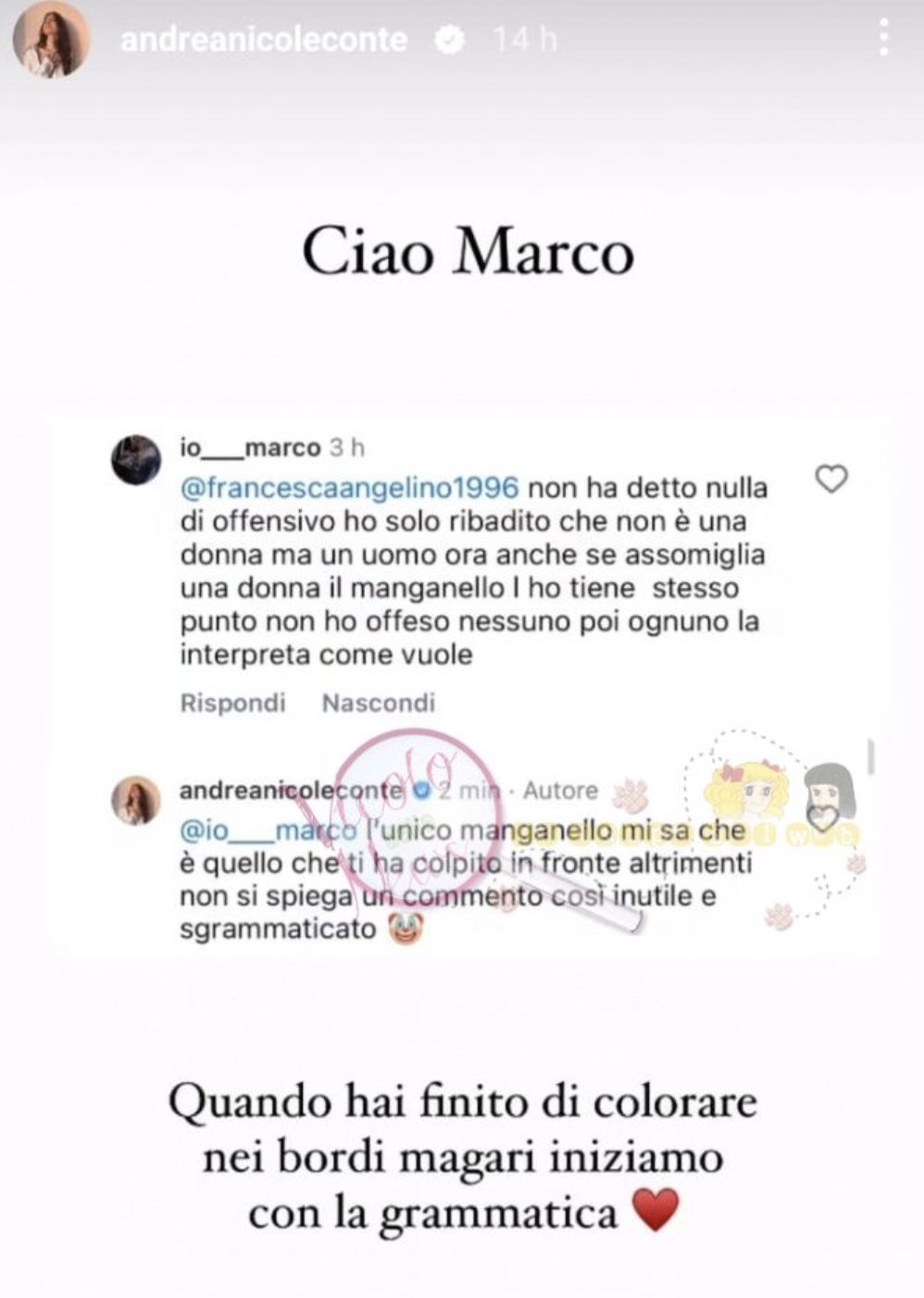
Task: Like io___marco's comment with the heart
Action: (830, 479)
